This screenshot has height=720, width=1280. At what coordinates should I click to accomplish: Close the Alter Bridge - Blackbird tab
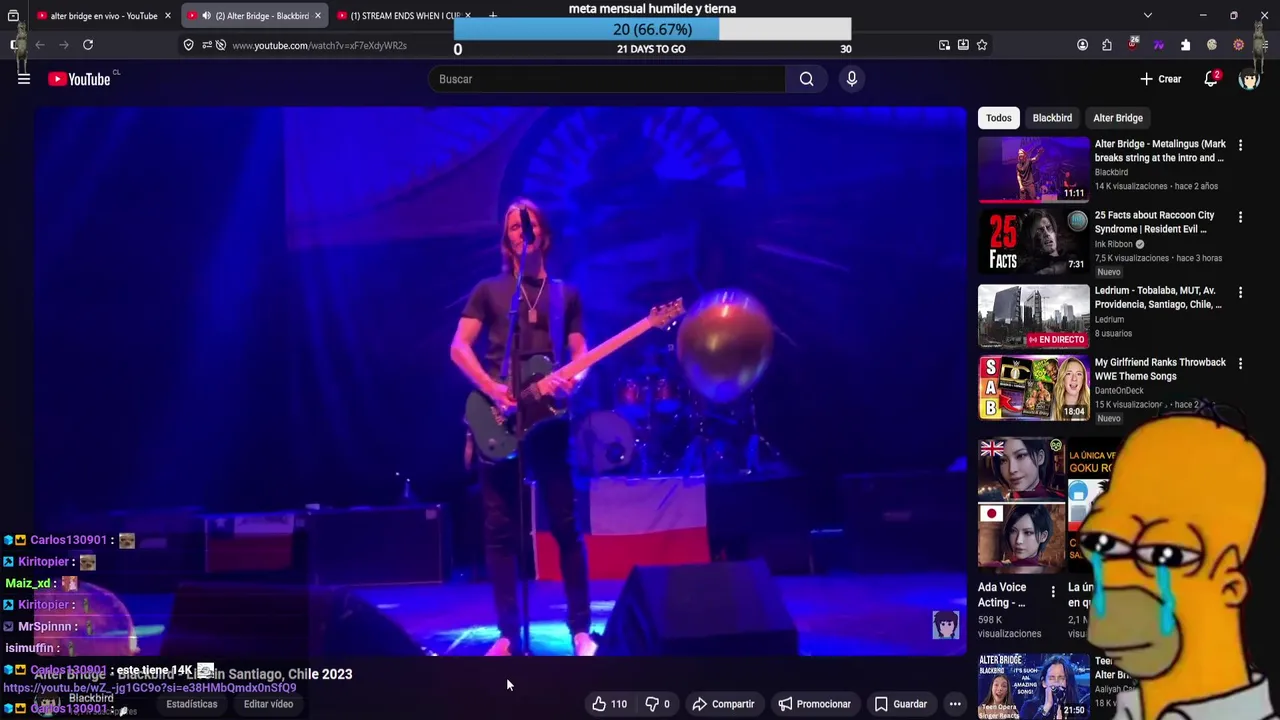[x=317, y=16]
